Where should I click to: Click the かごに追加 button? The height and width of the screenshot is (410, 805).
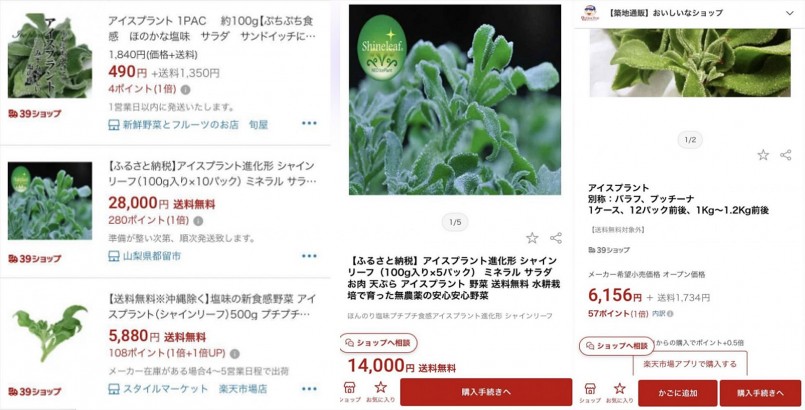coord(678,393)
